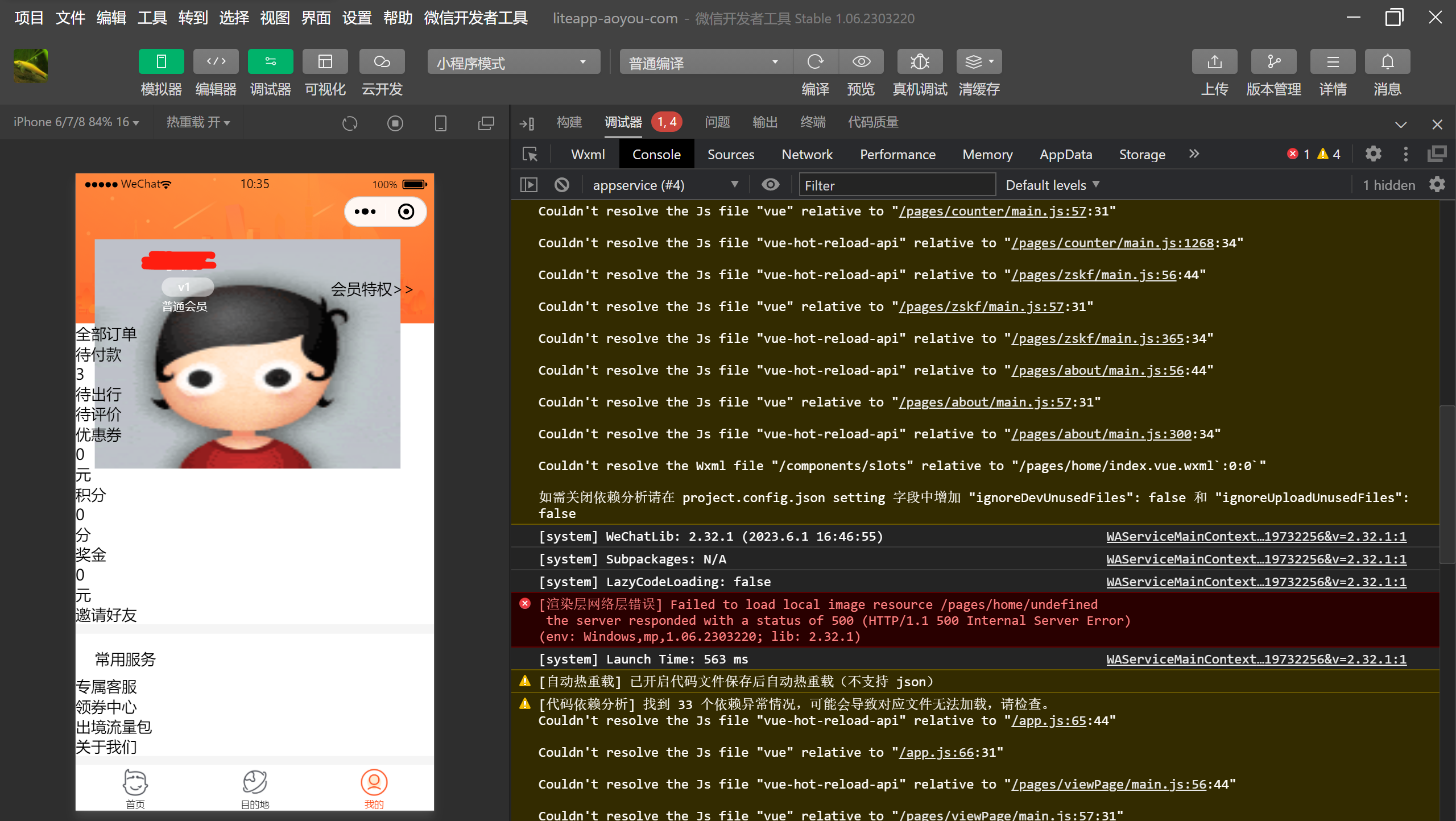Click the simulator refresh icon
Viewport: 1456px width, 821px height.
coord(350,123)
